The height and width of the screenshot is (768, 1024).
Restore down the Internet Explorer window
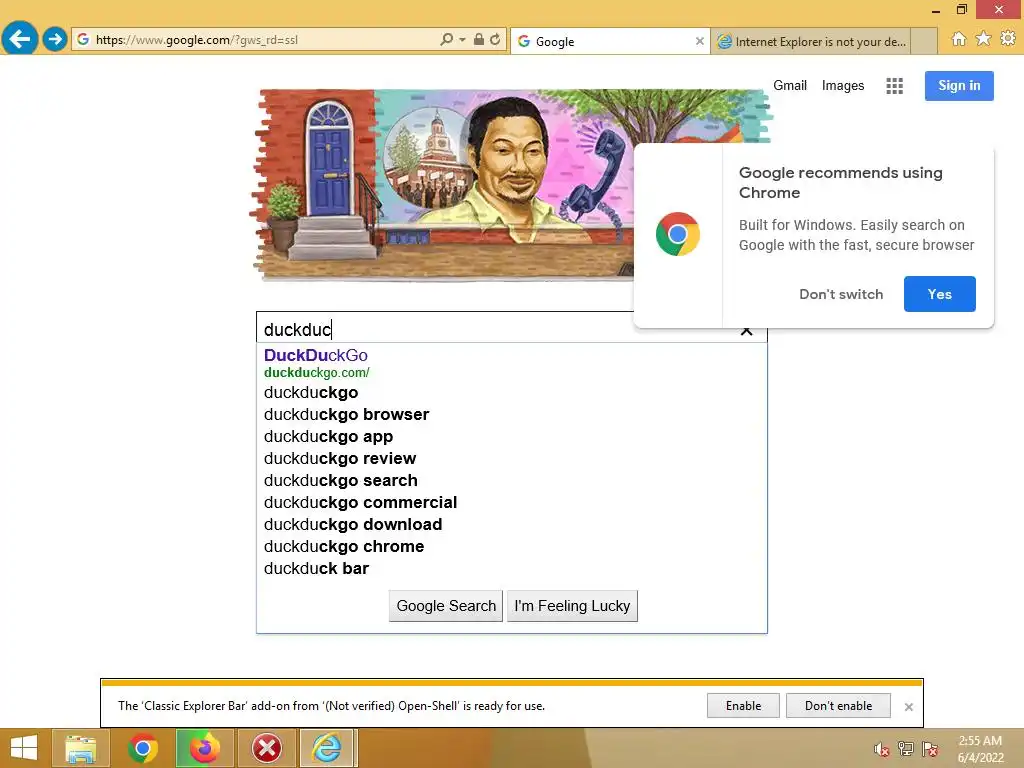click(961, 9)
